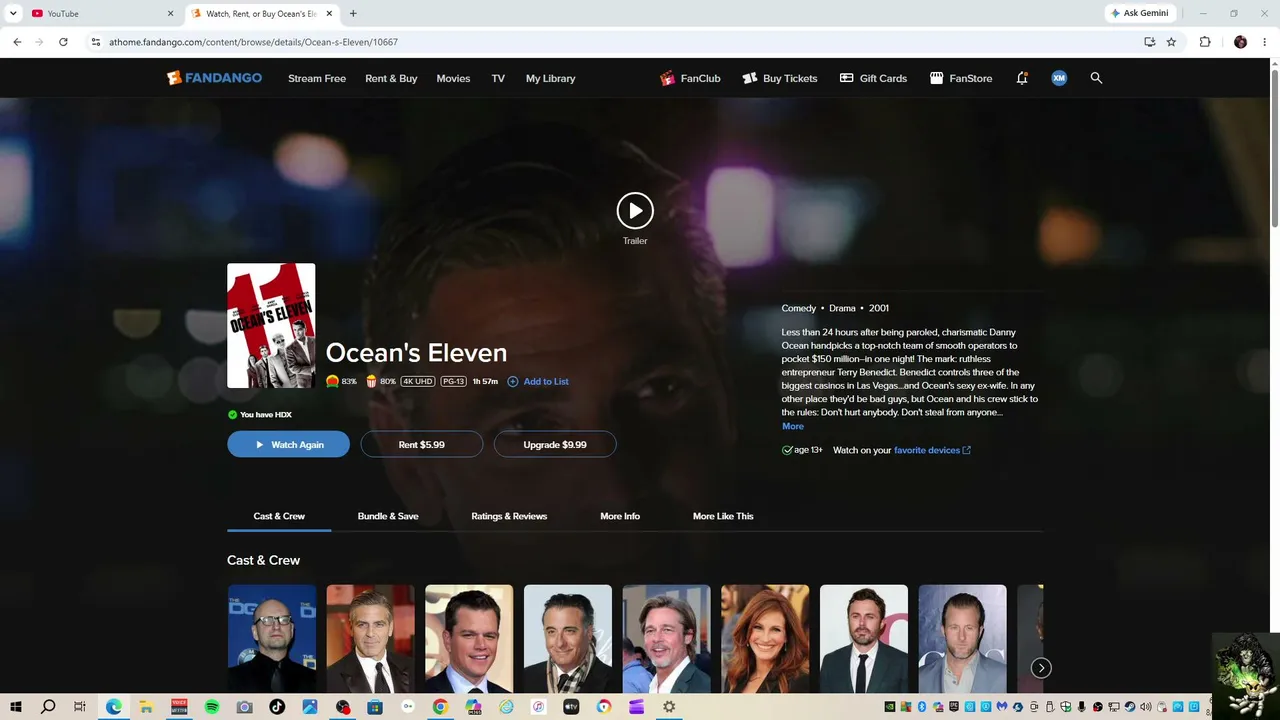Open Chrome three-dot menu
The image size is (1280, 720).
pyautogui.click(x=1265, y=42)
